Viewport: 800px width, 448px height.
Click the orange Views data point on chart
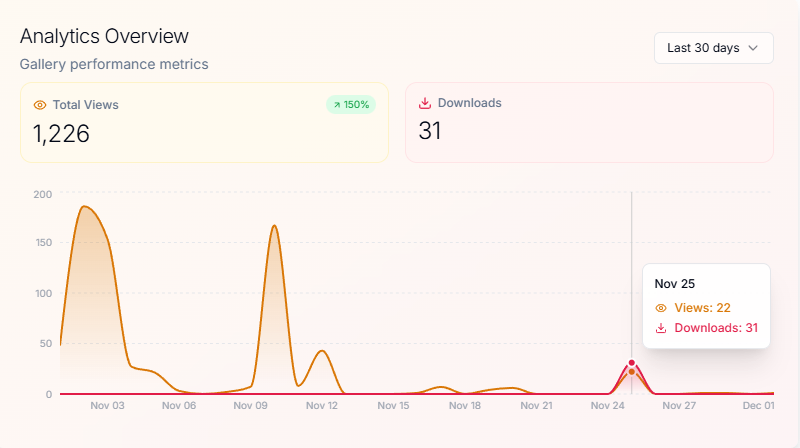pyautogui.click(x=631, y=372)
